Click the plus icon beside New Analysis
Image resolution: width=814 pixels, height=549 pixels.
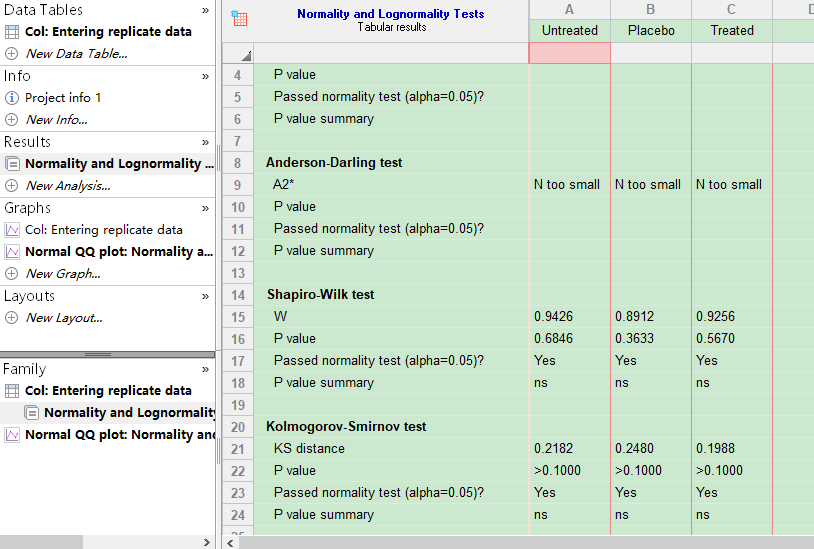12,186
